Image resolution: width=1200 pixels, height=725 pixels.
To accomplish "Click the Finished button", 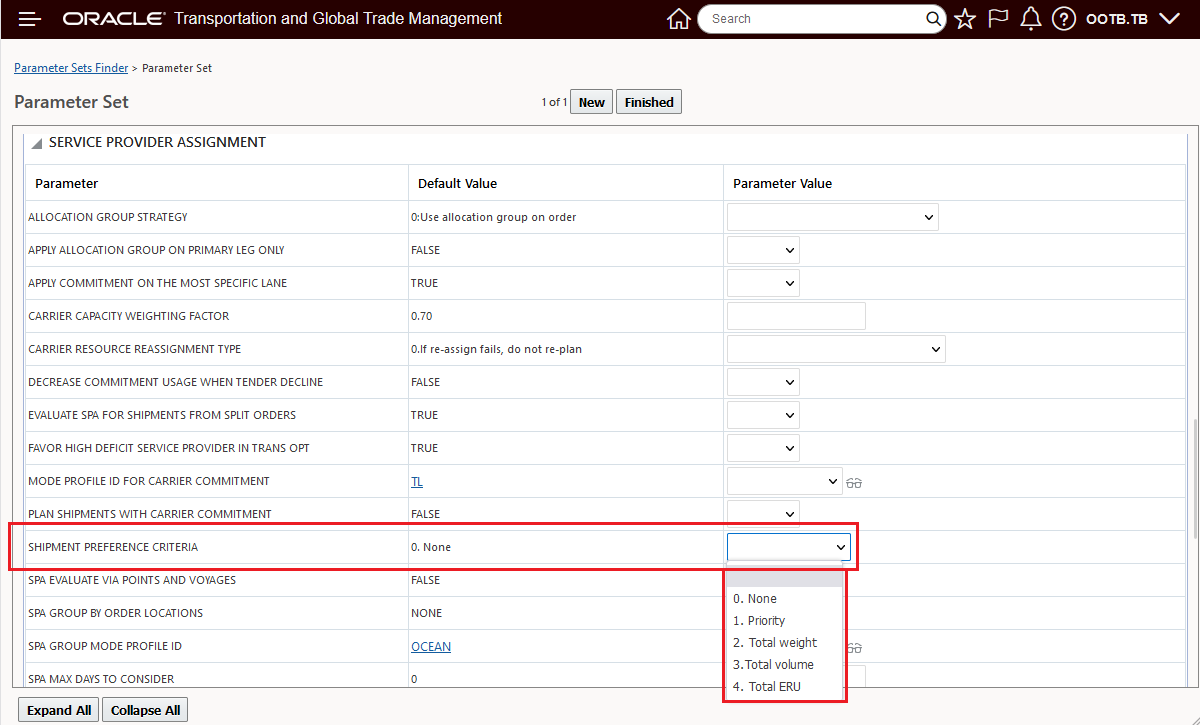I will click(649, 102).
